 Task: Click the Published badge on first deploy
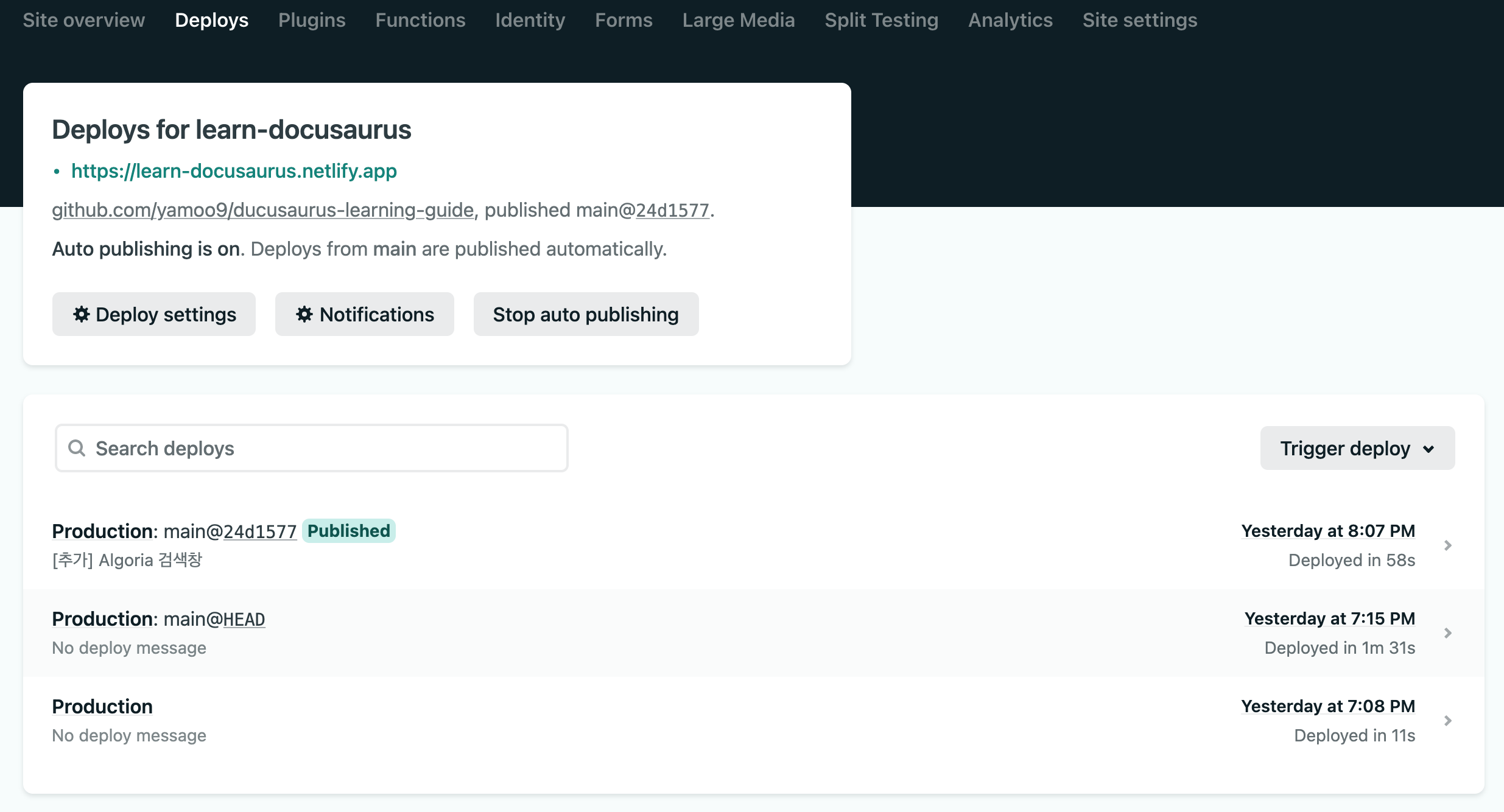point(348,531)
